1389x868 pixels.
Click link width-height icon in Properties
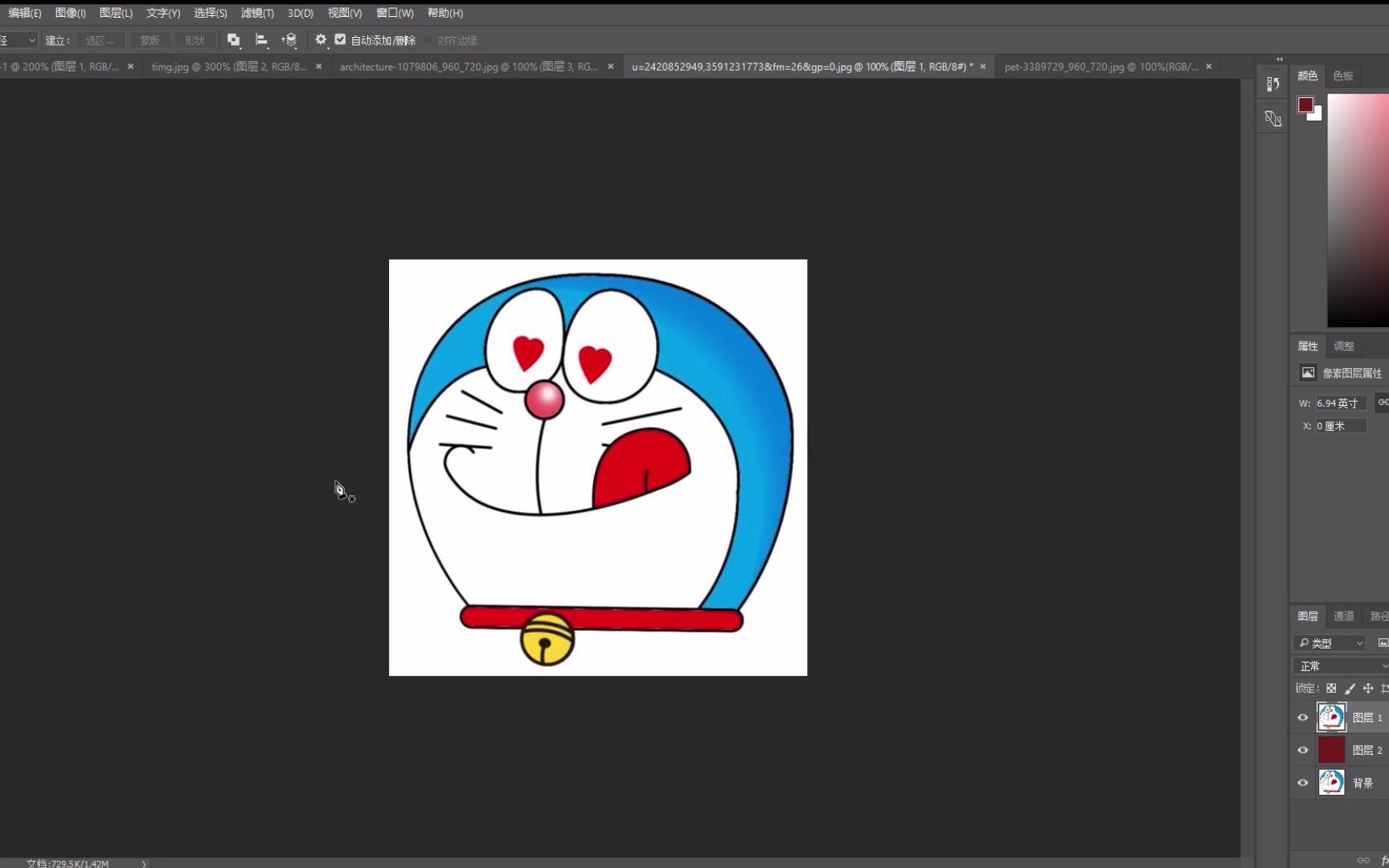(x=1383, y=402)
